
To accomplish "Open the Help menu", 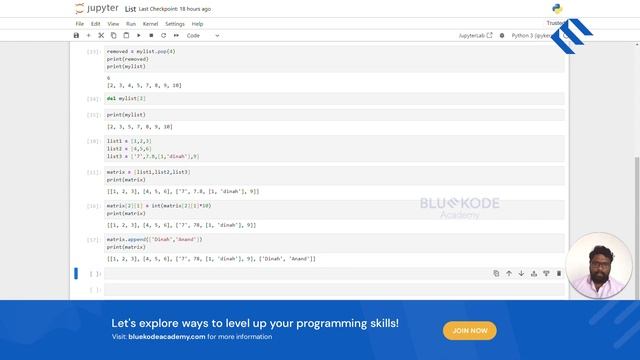I will pos(197,24).
